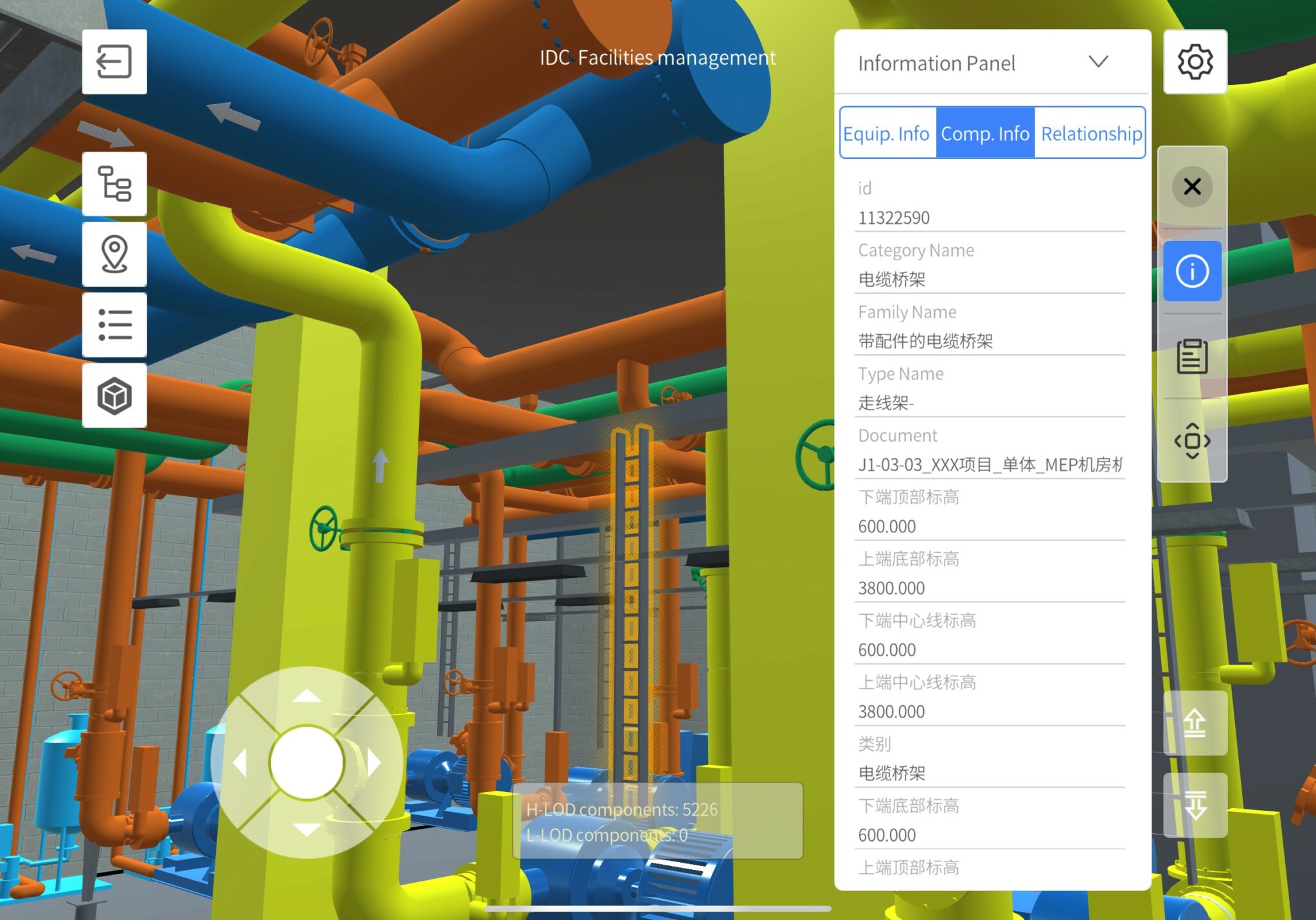This screenshot has height=920, width=1316.
Task: Open the Relationship tab
Action: click(x=1090, y=133)
